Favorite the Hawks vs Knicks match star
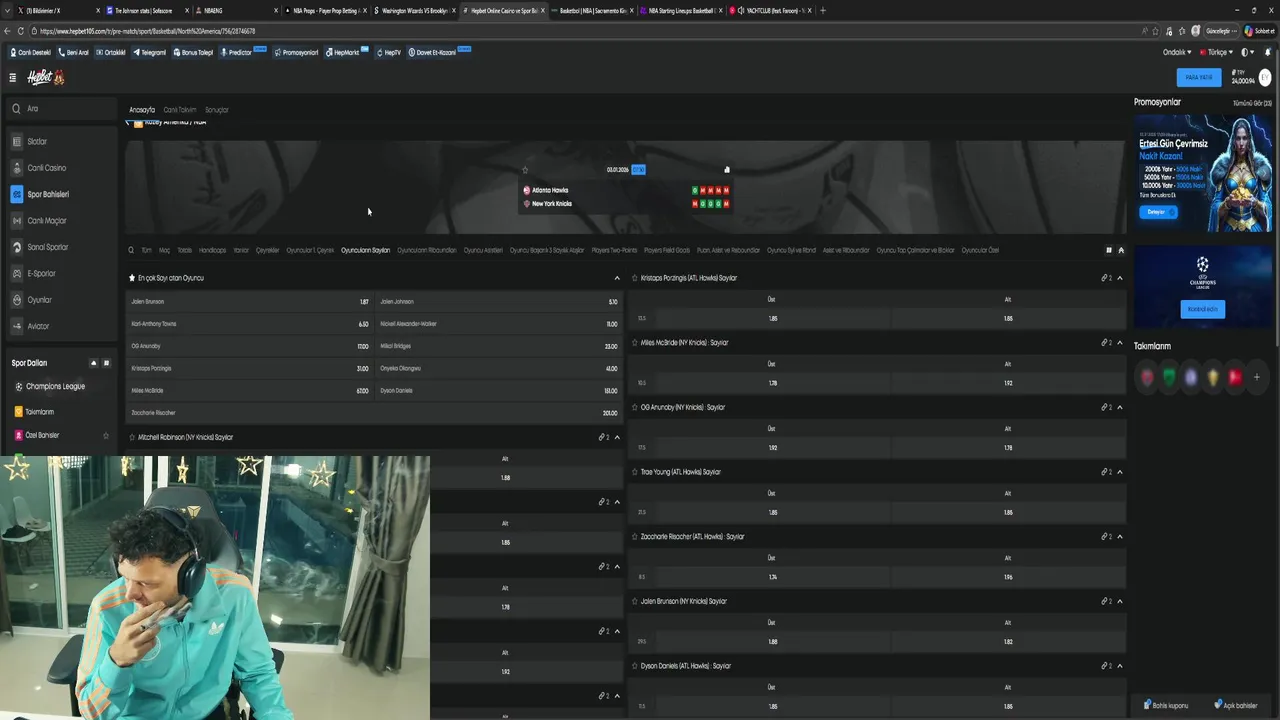1280x720 pixels. click(525, 170)
